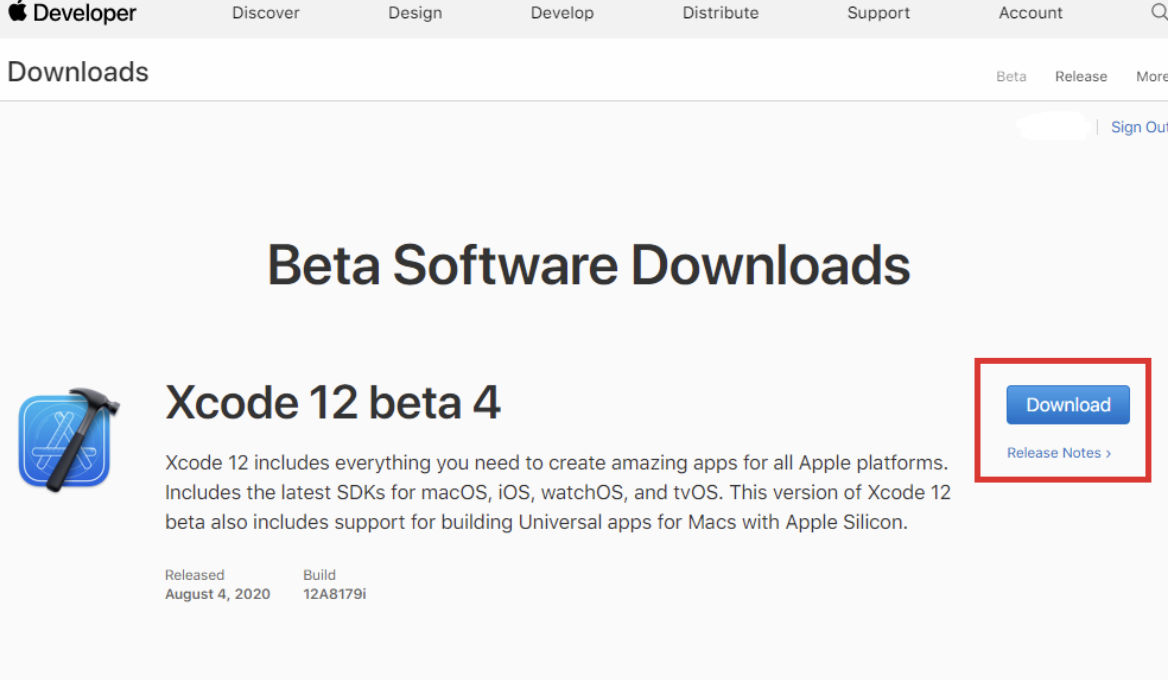Open the Develop menu
Viewport: 1168px width, 680px height.
[x=562, y=13]
